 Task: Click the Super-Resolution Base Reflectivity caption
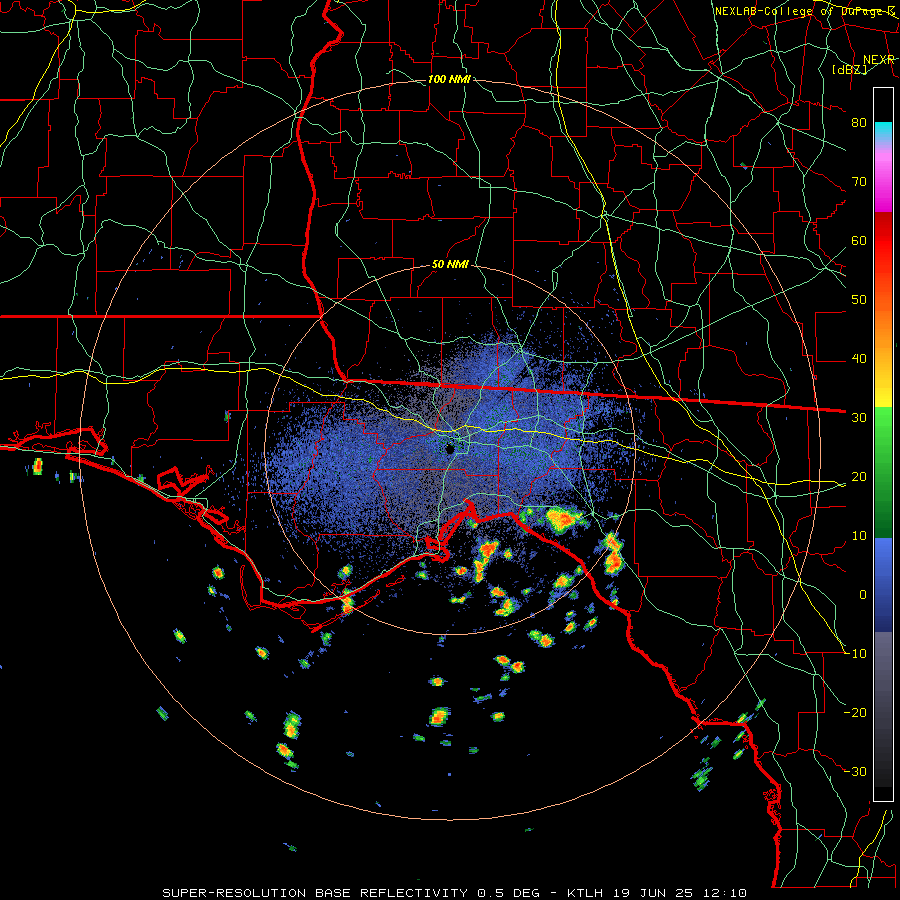454,893
